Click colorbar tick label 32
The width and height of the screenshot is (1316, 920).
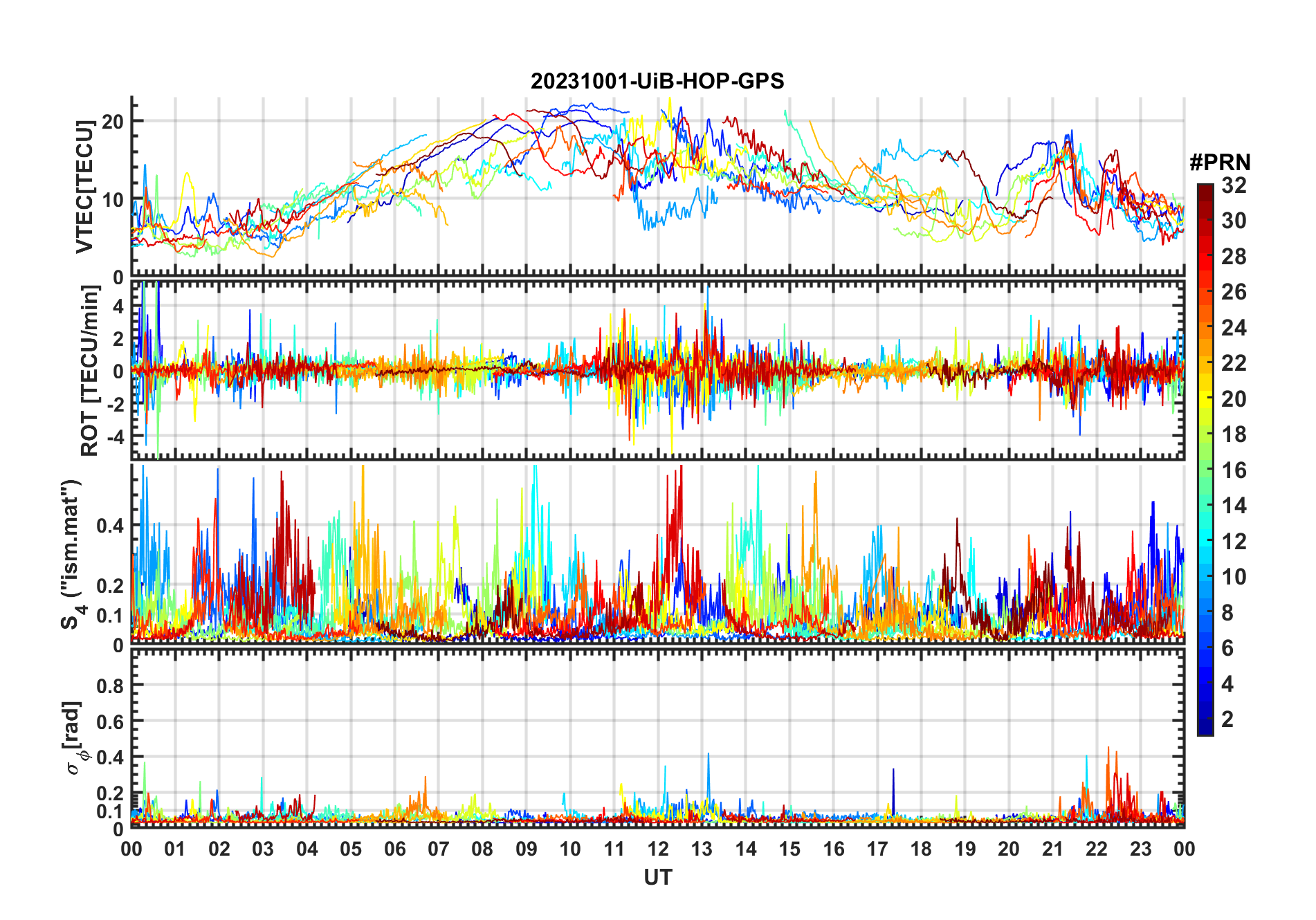click(1234, 185)
